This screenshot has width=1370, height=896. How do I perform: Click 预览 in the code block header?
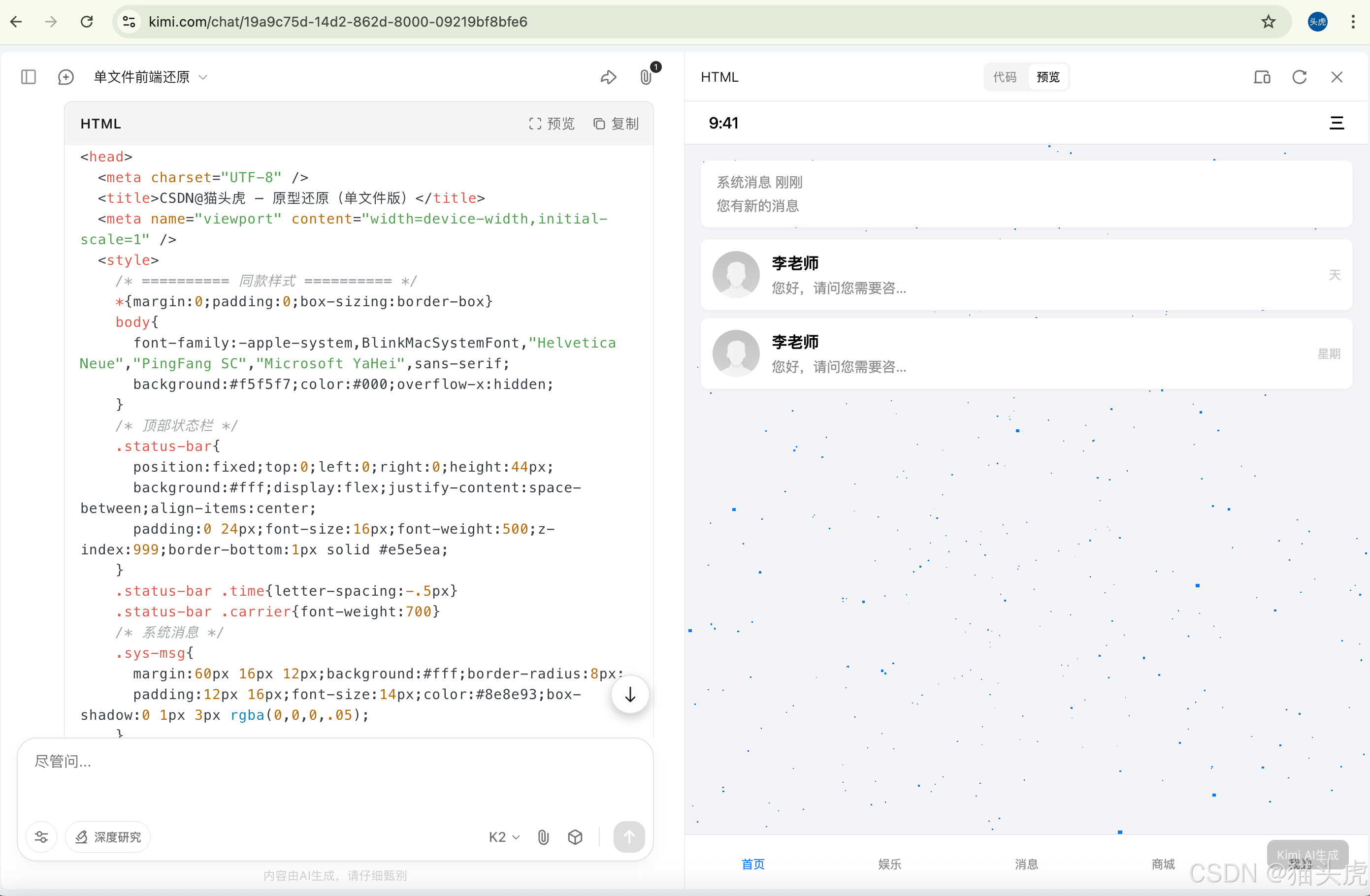[552, 124]
